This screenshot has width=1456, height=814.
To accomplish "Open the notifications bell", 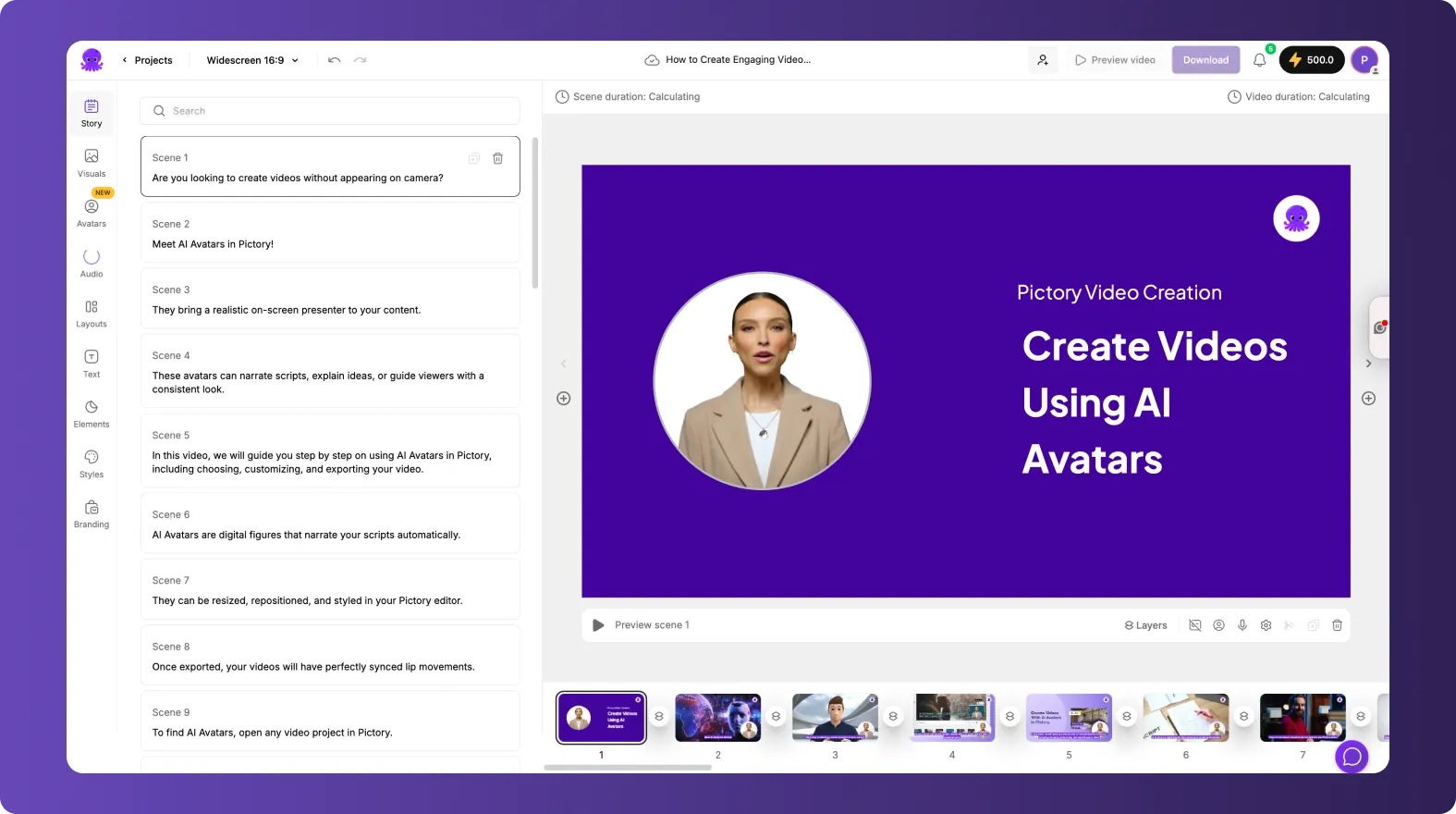I will click(1259, 60).
